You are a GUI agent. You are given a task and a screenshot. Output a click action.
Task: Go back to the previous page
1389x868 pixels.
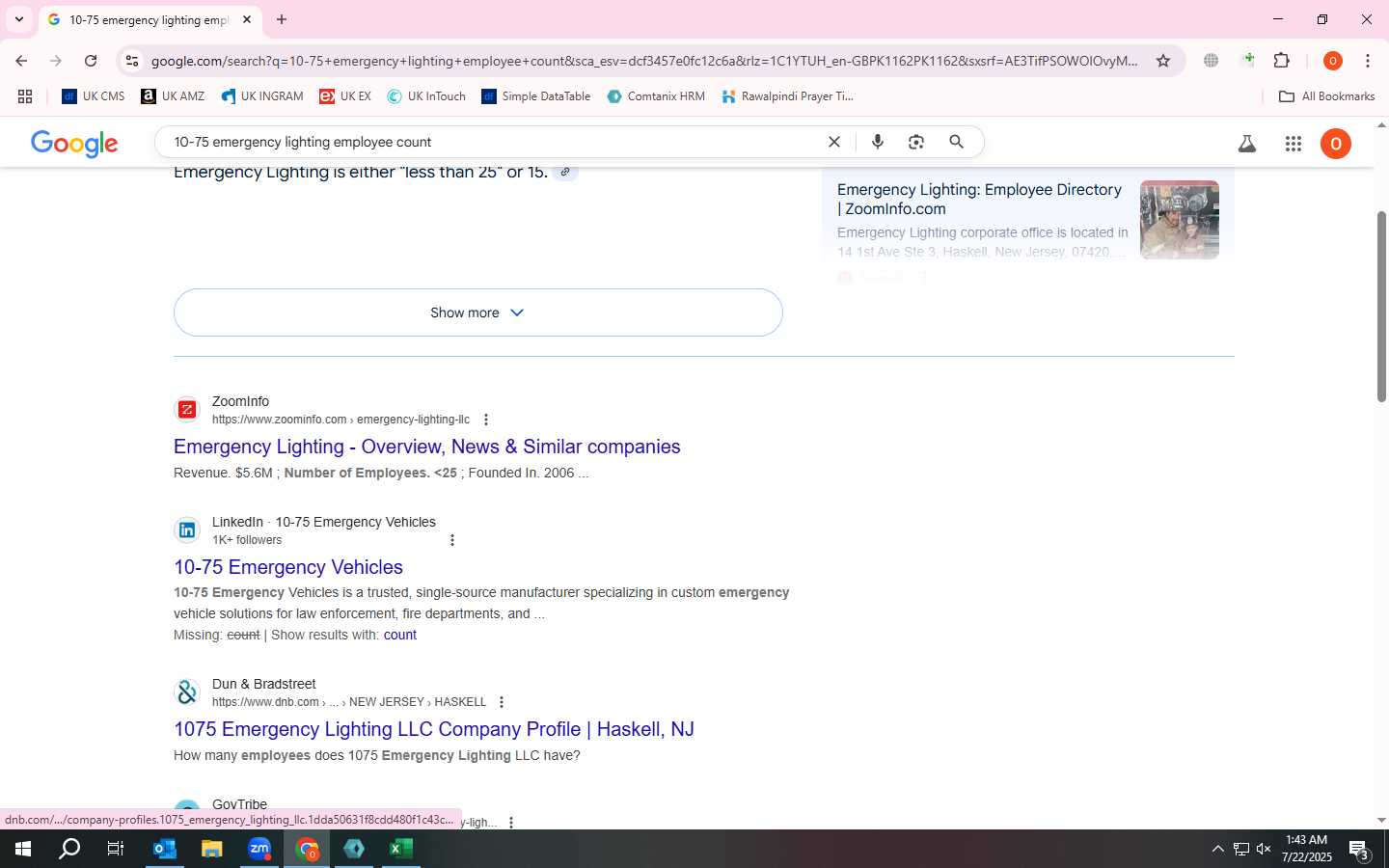pos(21,61)
